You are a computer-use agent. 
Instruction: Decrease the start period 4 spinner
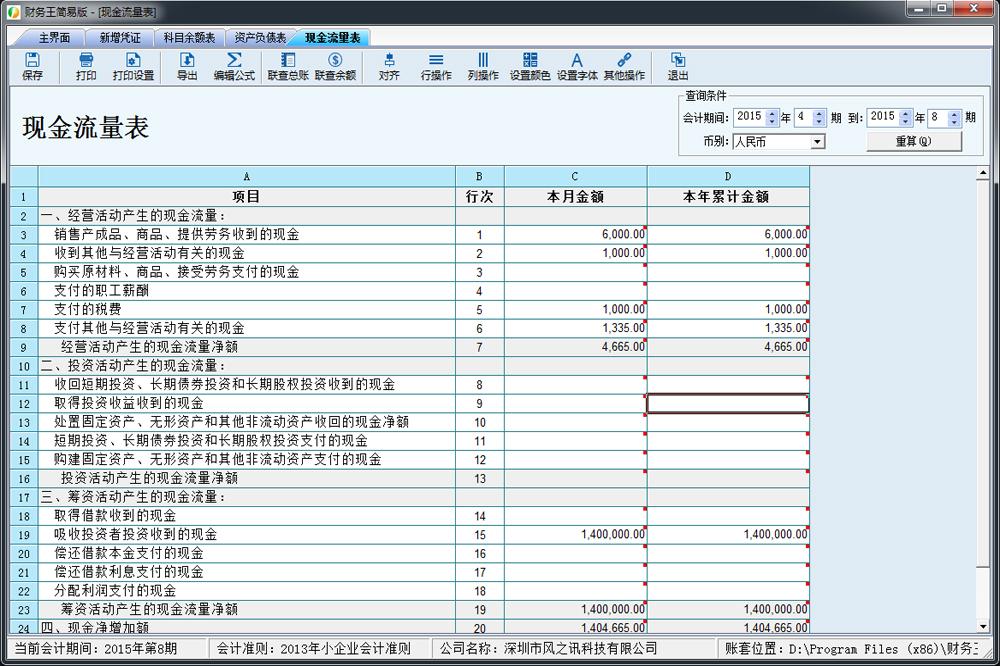820,122
